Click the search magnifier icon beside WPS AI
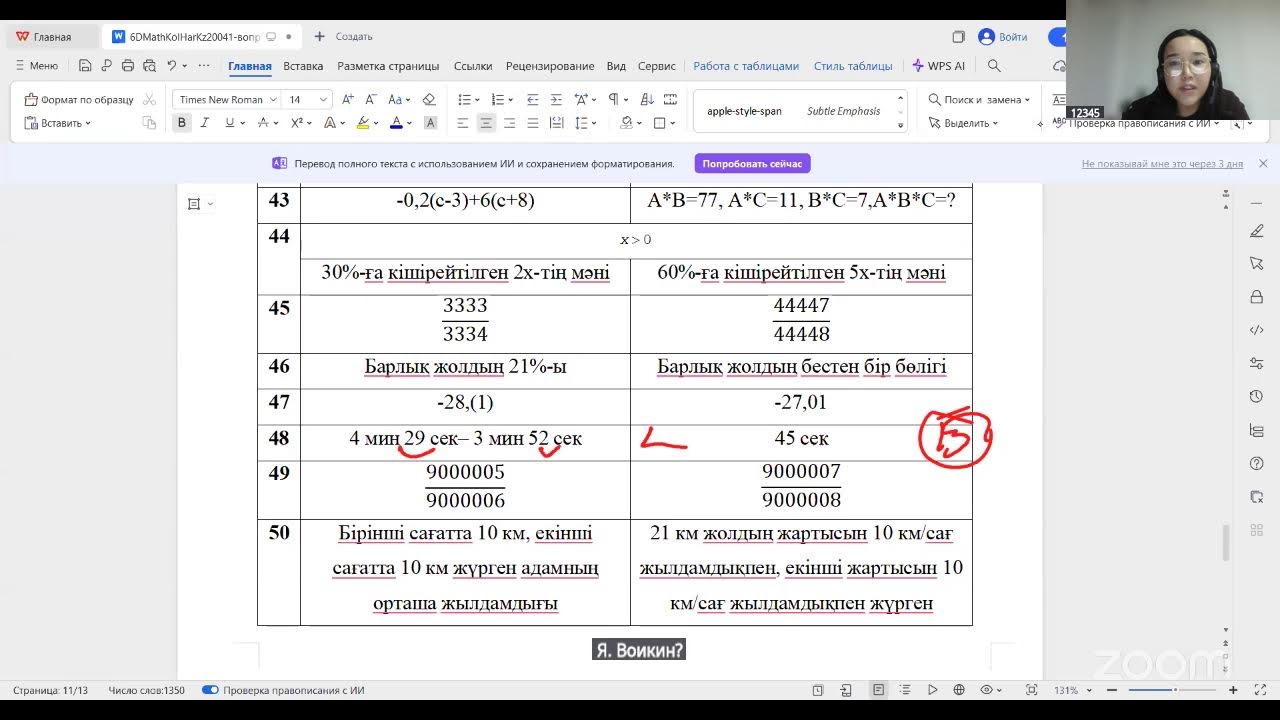1280x720 pixels. click(994, 66)
